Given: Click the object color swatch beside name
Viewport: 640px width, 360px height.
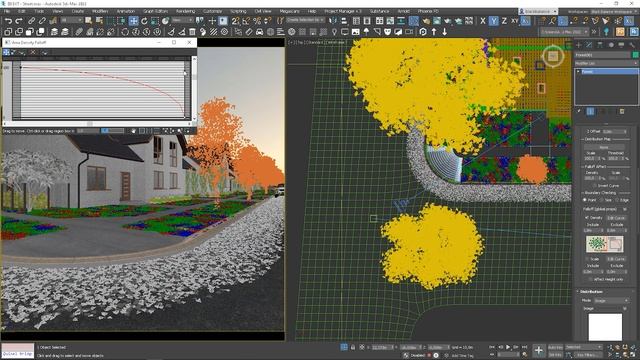Looking at the screenshot, I should 635,55.
